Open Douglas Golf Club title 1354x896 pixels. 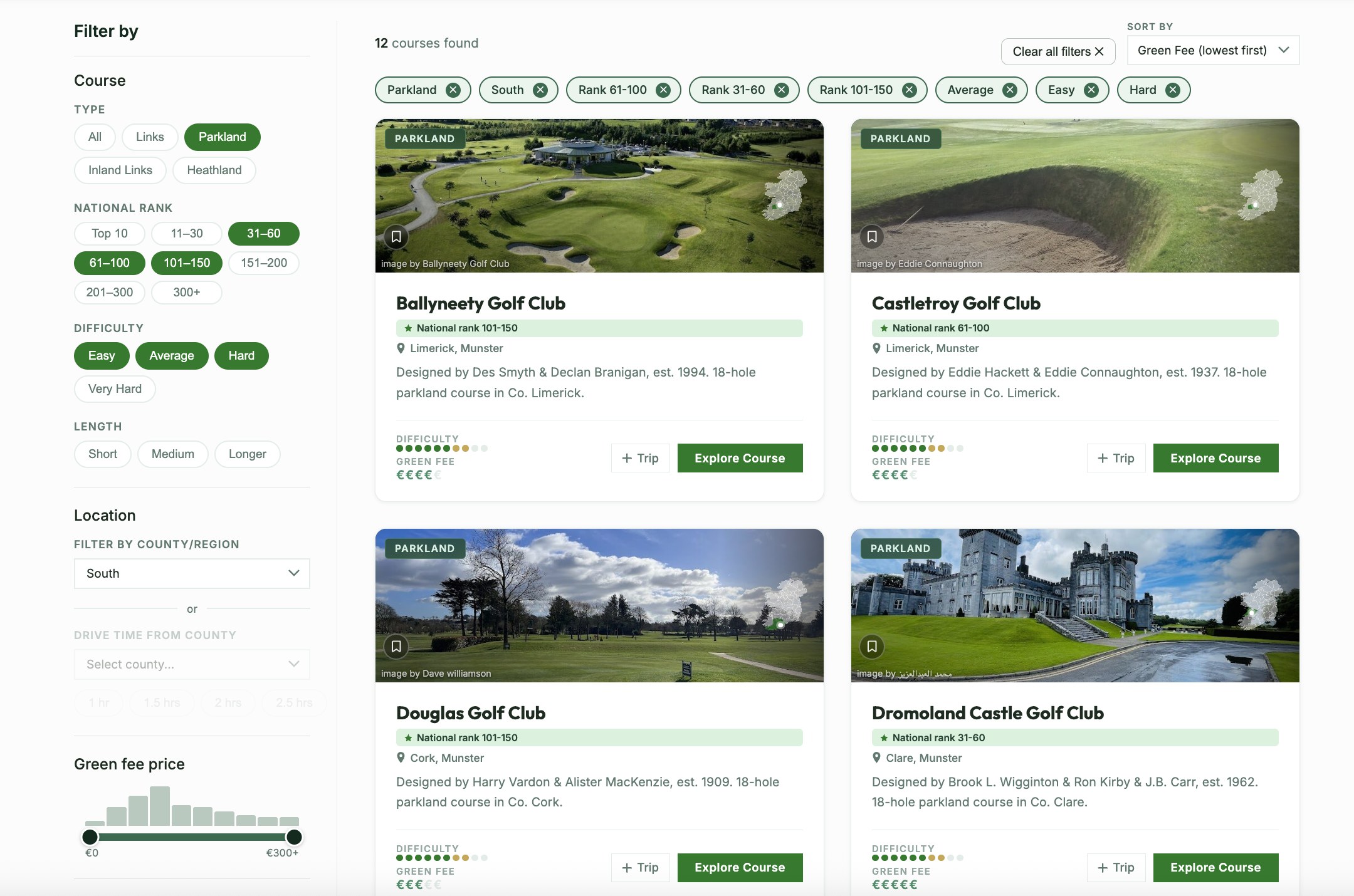pos(471,713)
